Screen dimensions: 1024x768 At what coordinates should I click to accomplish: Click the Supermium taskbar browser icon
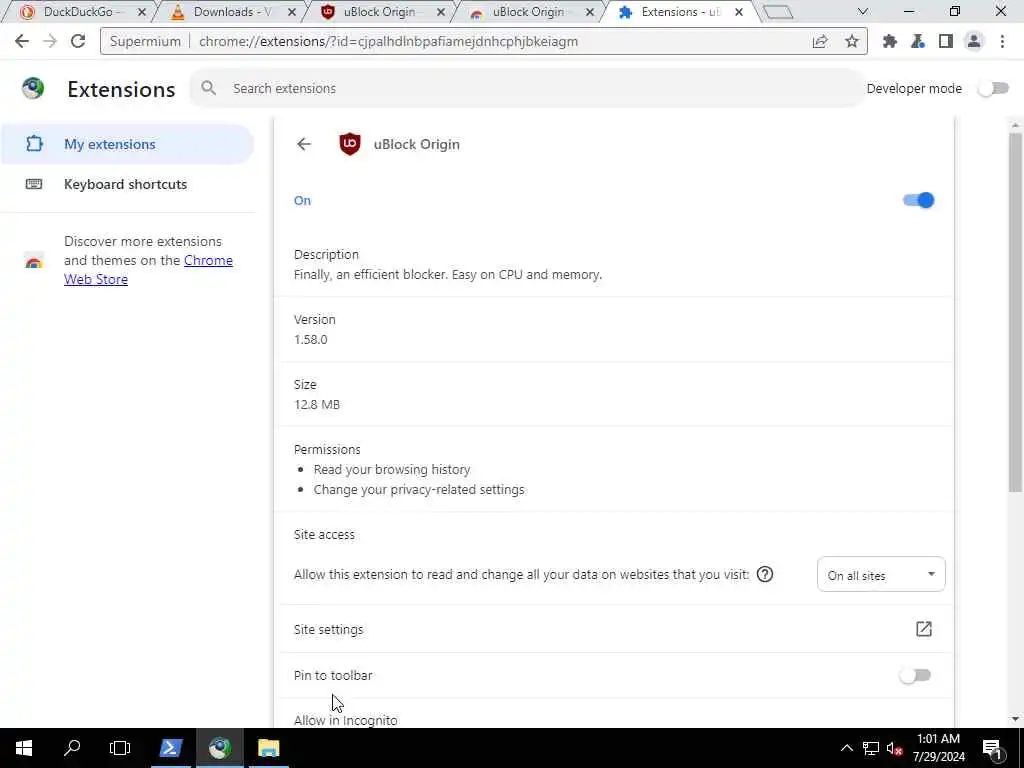[x=220, y=748]
